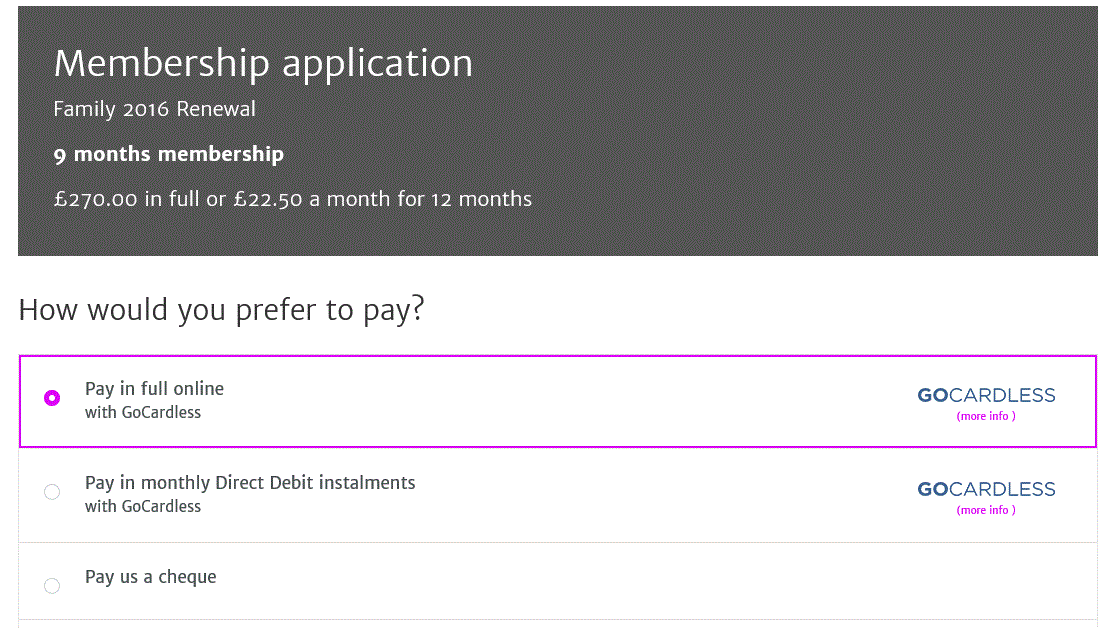
Task: Click "with GoCardless" beneath Pay in full online
Action: click(143, 412)
